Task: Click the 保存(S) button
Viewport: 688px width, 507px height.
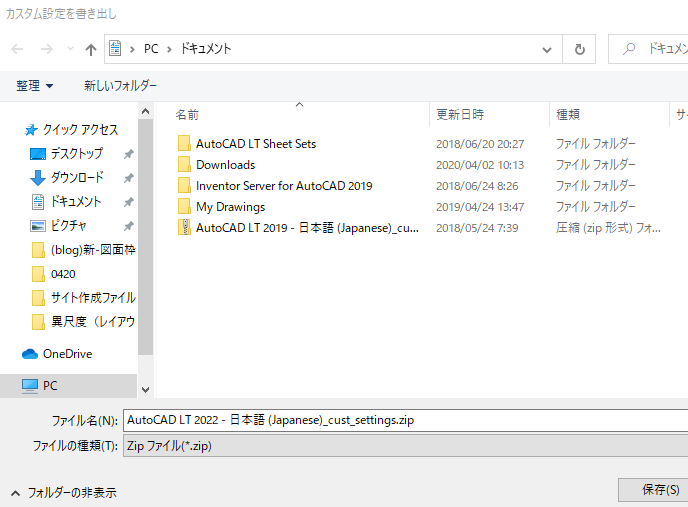Action: point(653,490)
